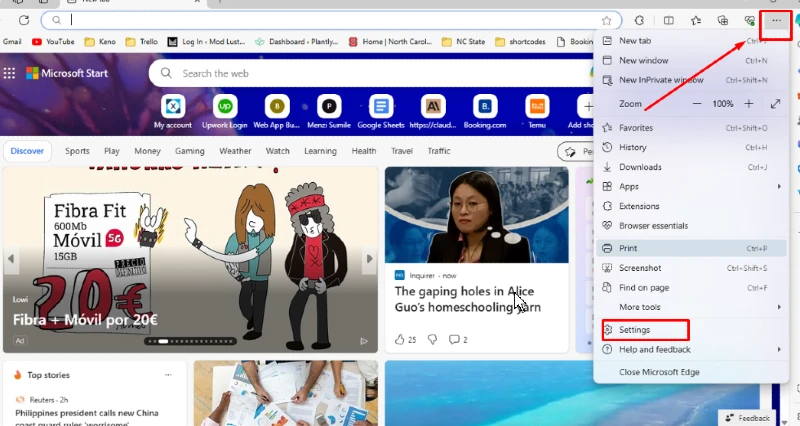Expand Help and feedback submenu
Image resolution: width=800 pixels, height=426 pixels.
point(691,349)
